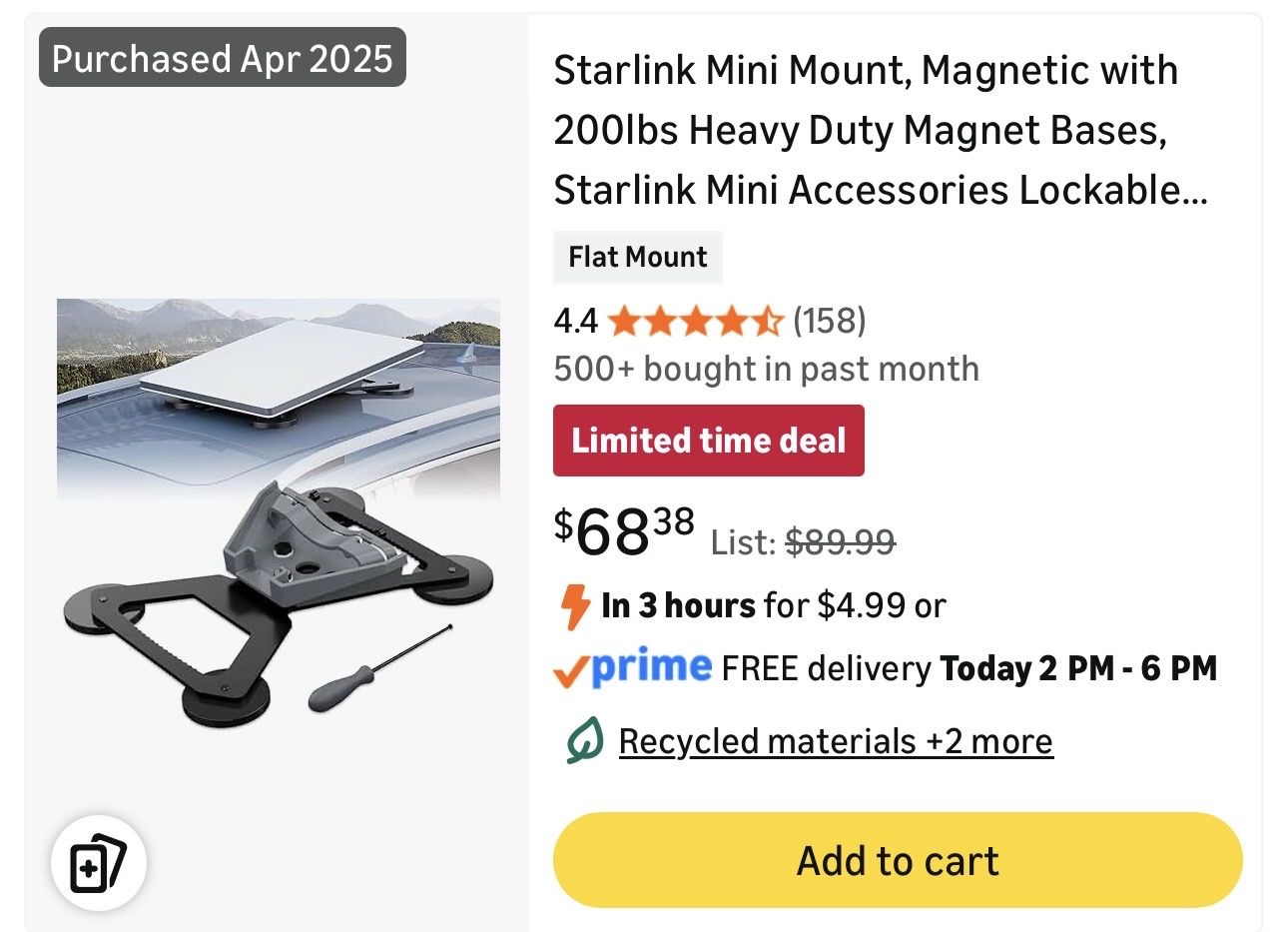The image size is (1288, 932).
Task: Open the 158 reviews link
Action: pos(829,321)
